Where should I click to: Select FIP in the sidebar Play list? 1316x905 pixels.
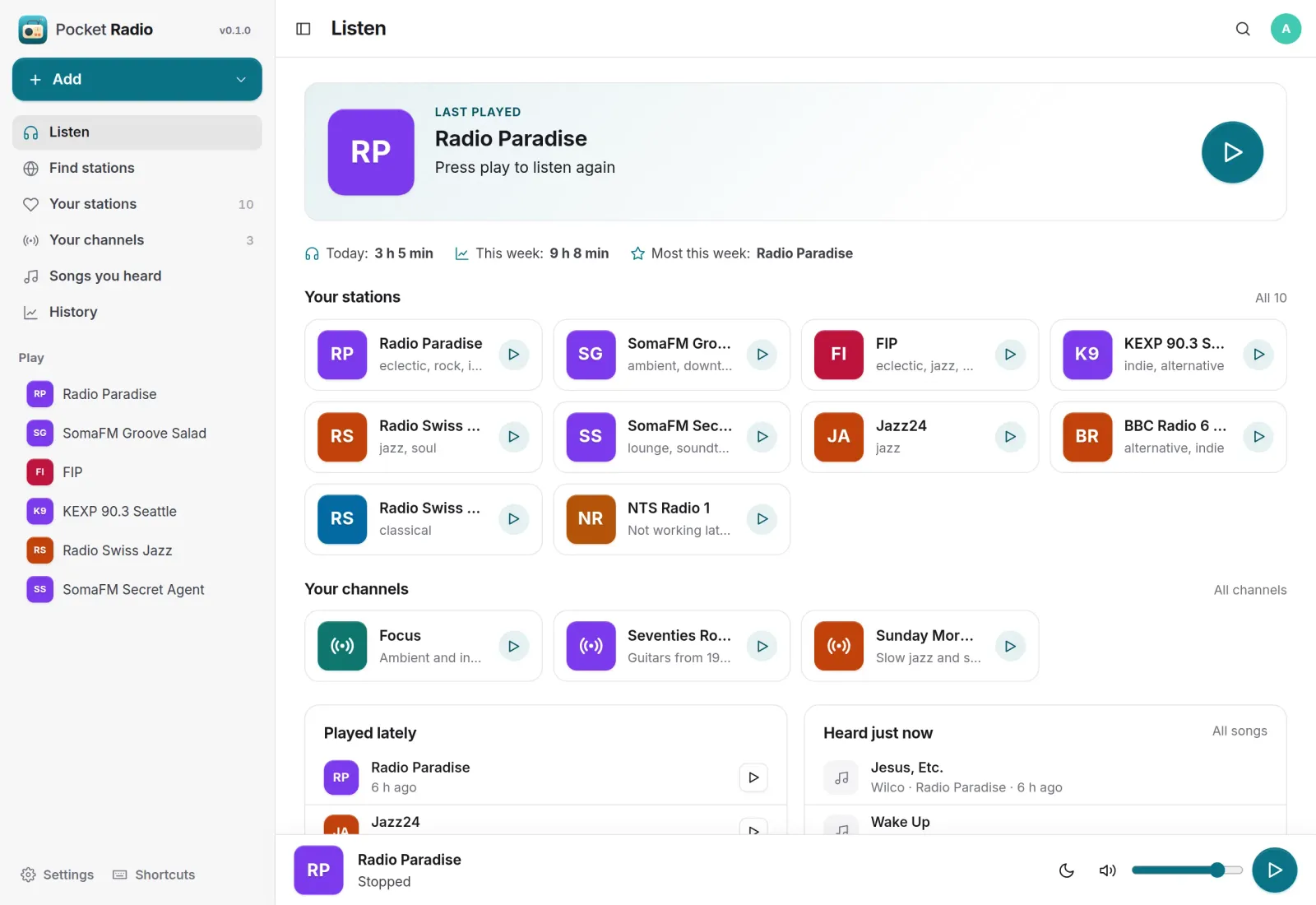click(x=137, y=472)
